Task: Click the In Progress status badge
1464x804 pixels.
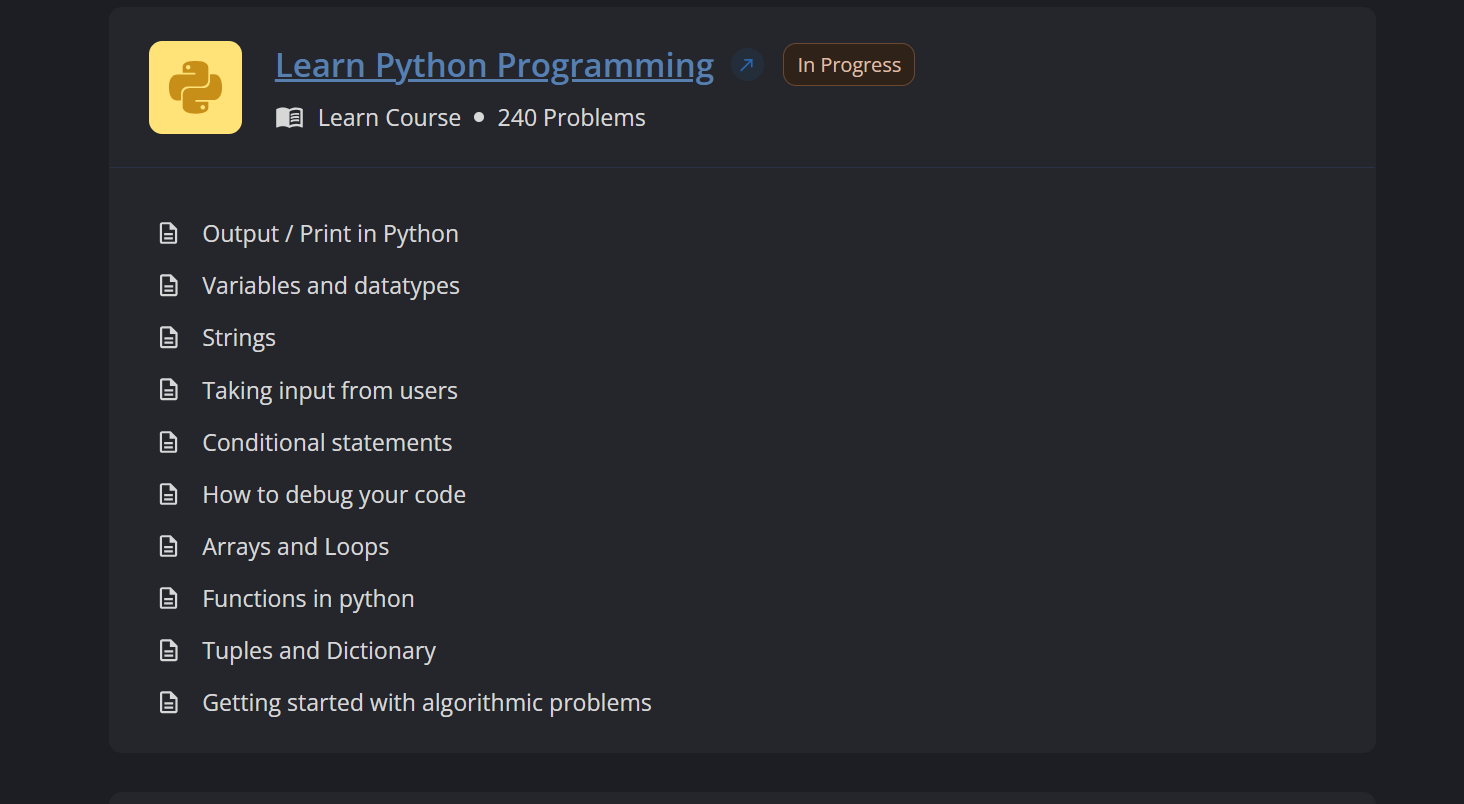Action: point(848,65)
